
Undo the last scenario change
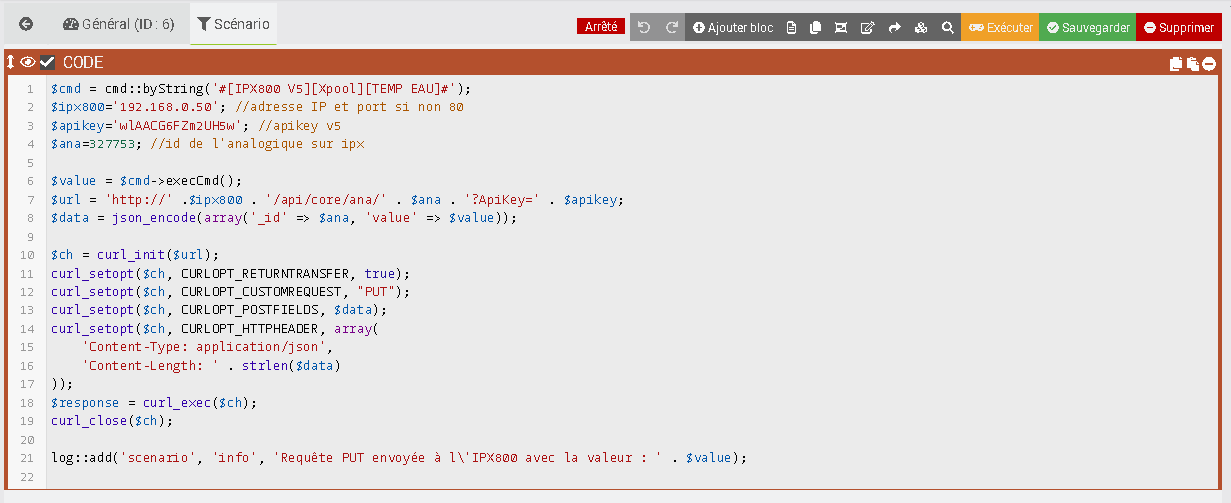(x=644, y=28)
